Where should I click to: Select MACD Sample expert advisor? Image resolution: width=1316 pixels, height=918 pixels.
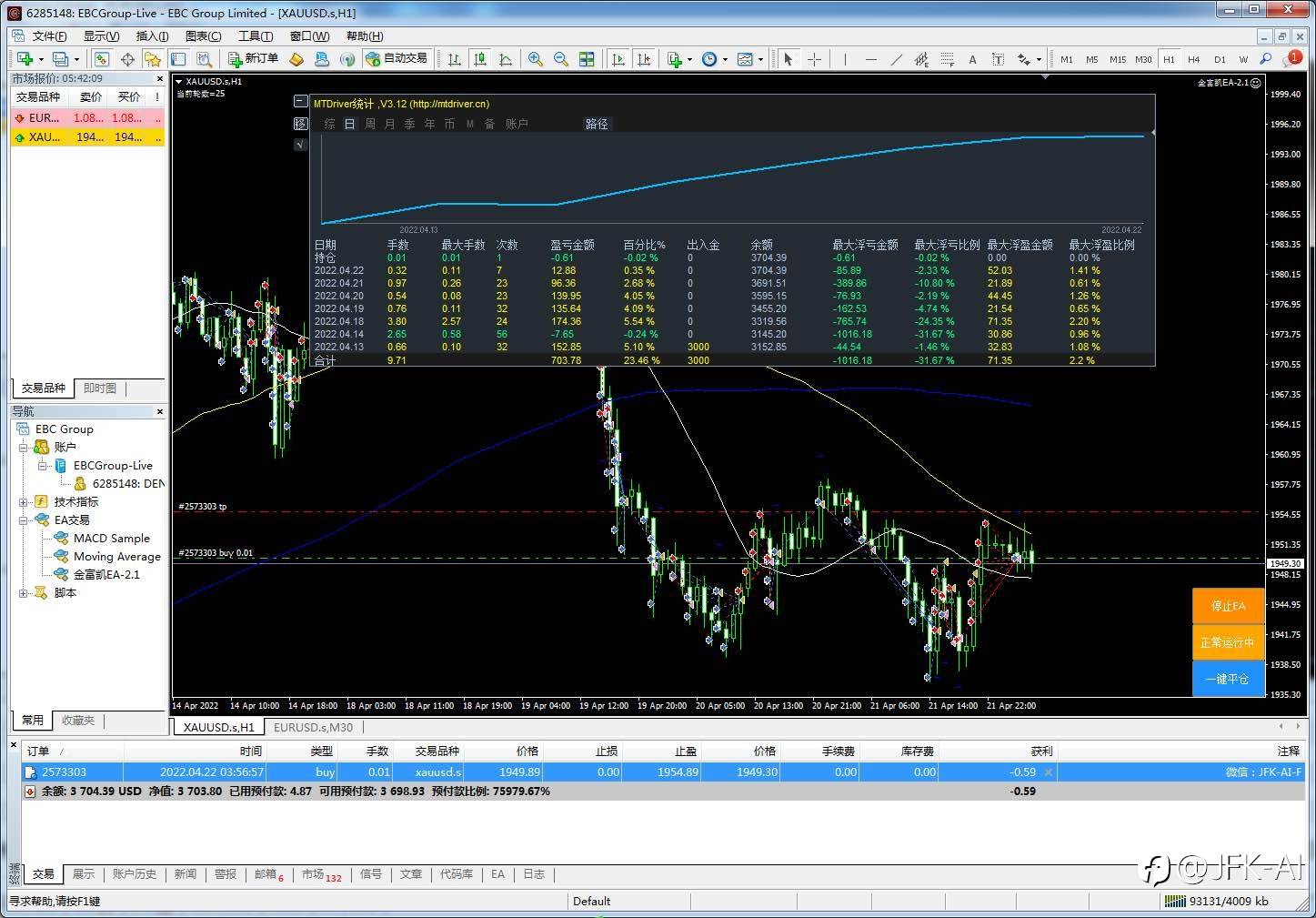[x=111, y=539]
